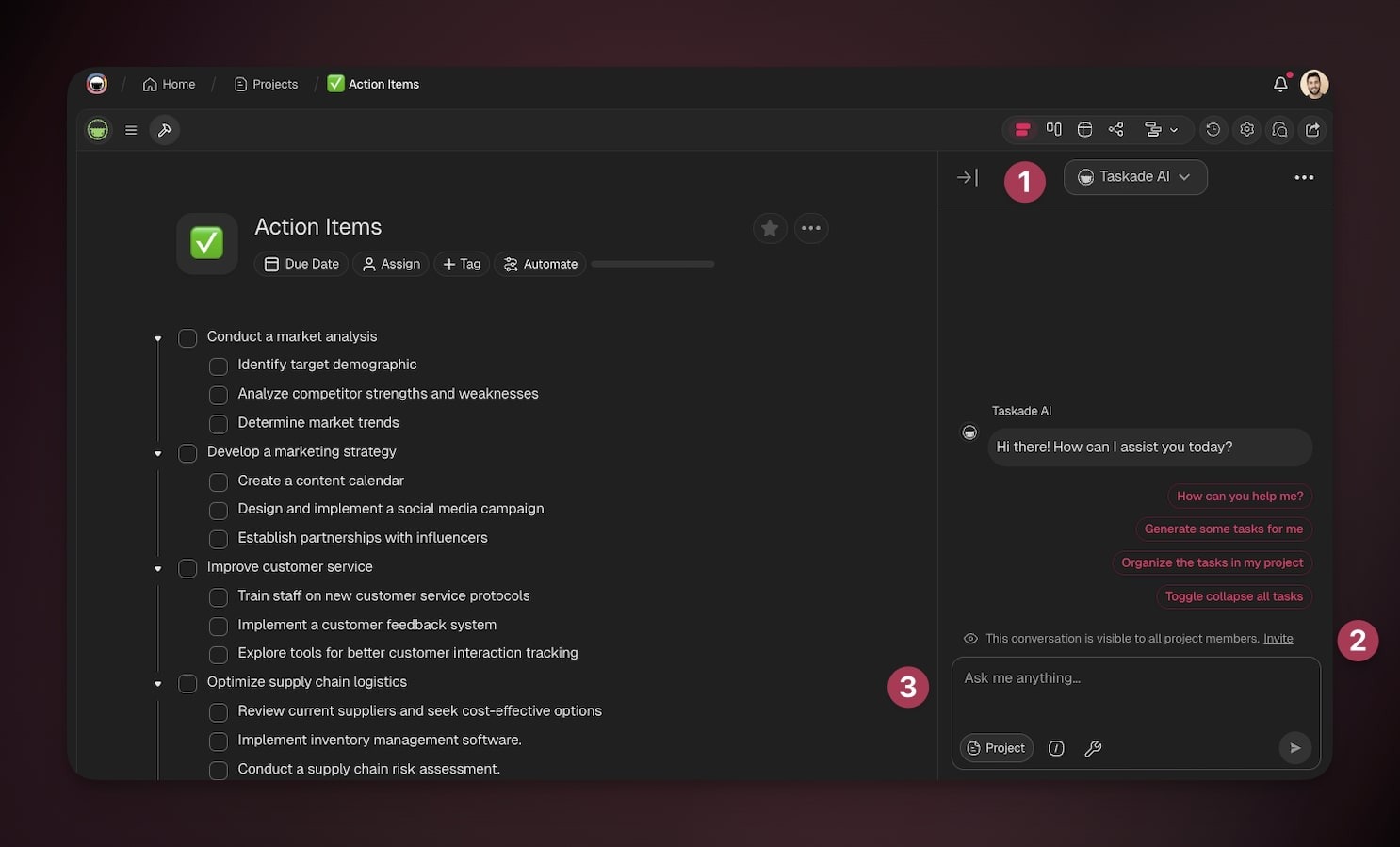The height and width of the screenshot is (847, 1400).
Task: Click the Invite link
Action: click(1278, 639)
